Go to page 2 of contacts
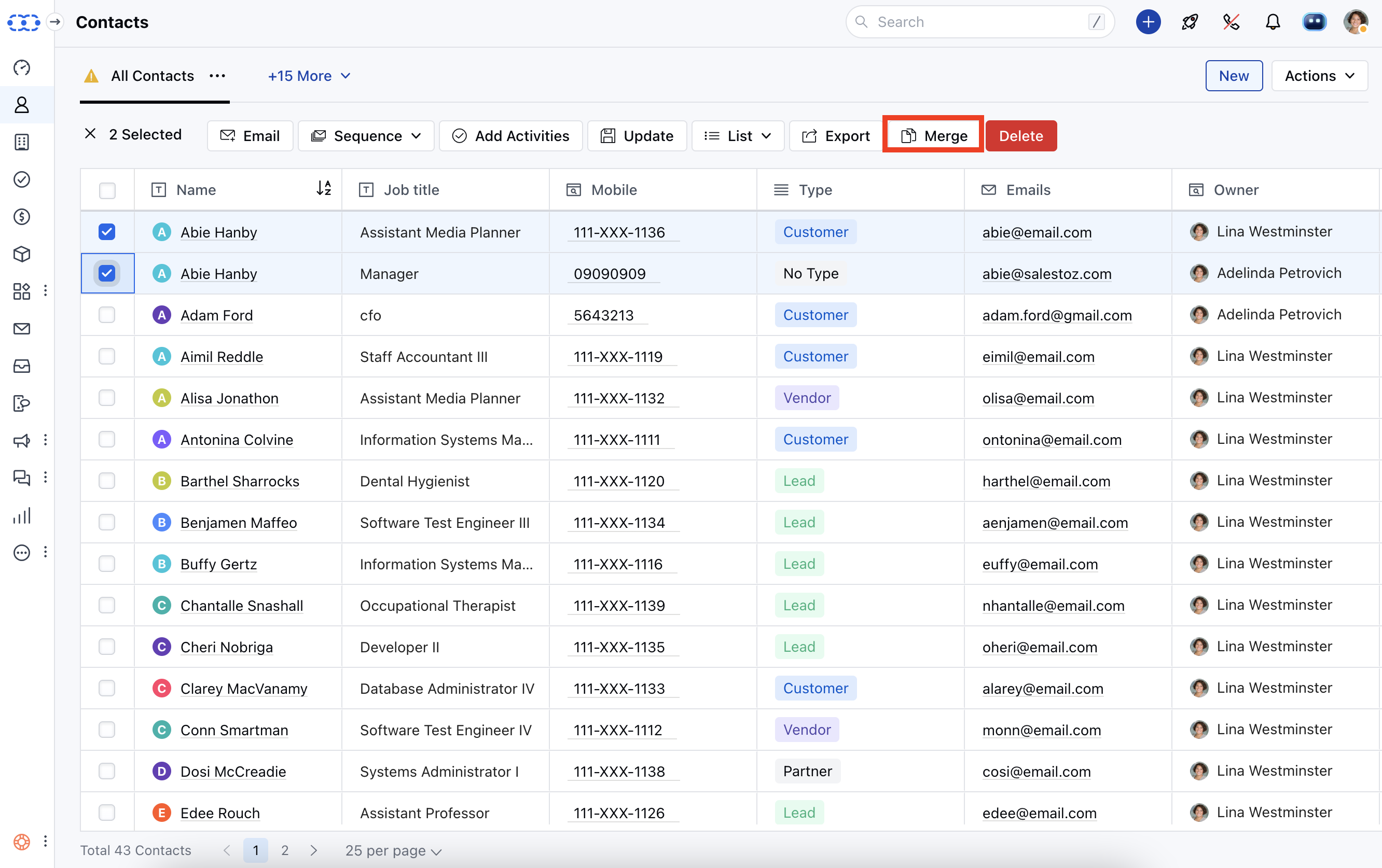The height and width of the screenshot is (868, 1382). pos(285,850)
